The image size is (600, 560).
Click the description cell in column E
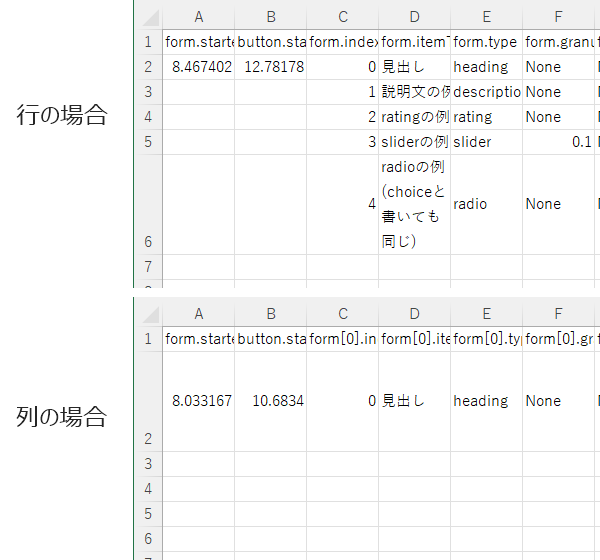pyautogui.click(x=486, y=92)
